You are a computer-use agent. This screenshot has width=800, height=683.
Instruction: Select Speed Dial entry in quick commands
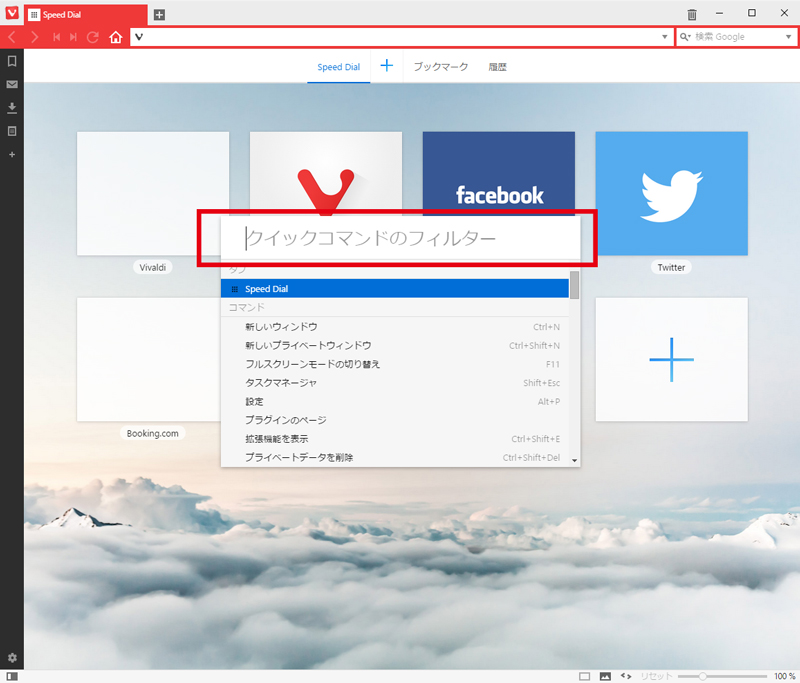click(394, 289)
